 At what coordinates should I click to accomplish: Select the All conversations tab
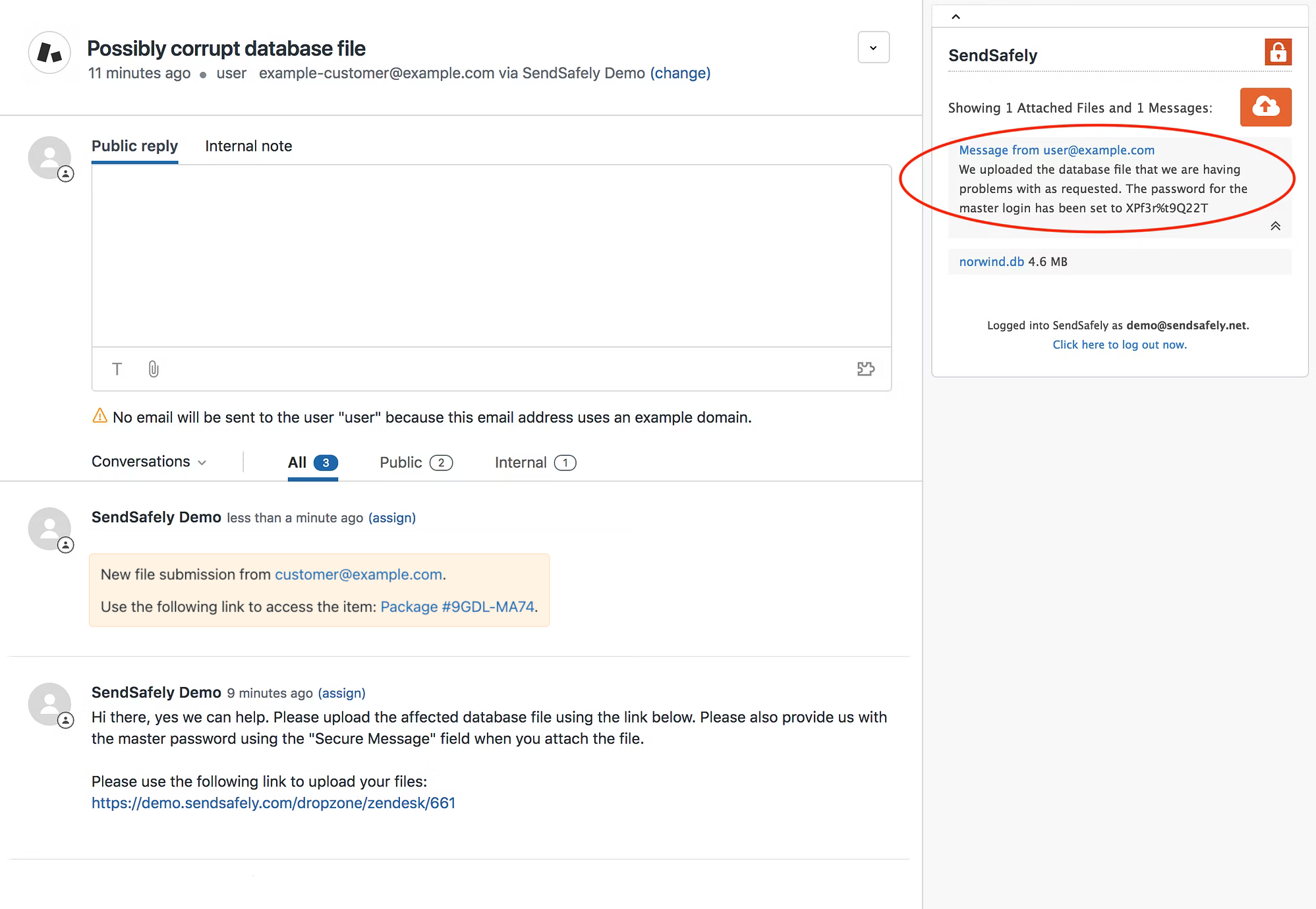point(311,462)
